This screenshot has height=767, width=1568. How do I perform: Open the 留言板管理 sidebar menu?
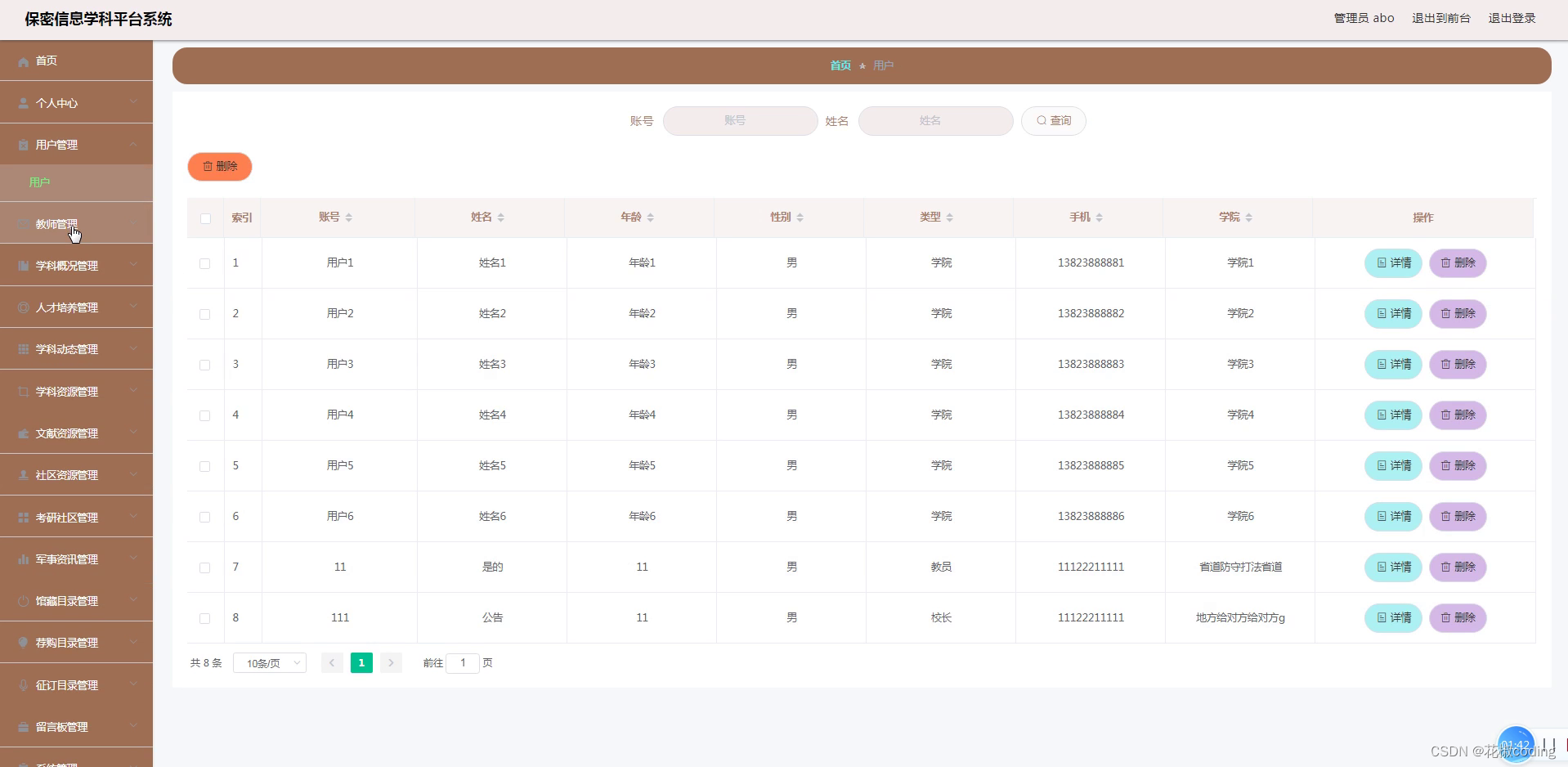tap(76, 726)
